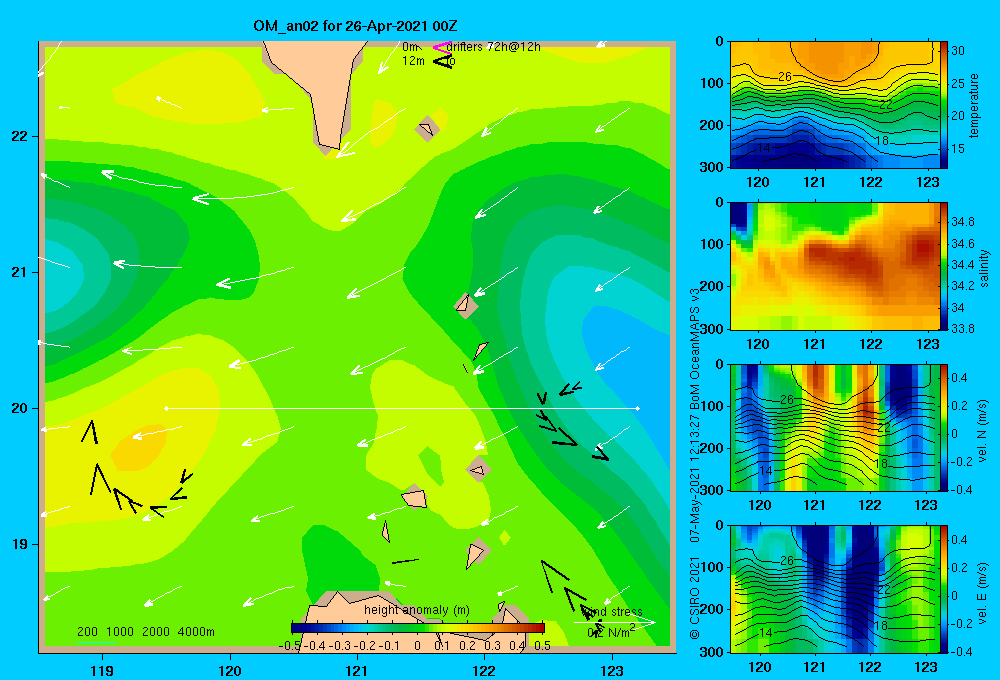1000x680 pixels.
Task: Click the '34.8' tick on salinity scale
Action: pyautogui.click(x=962, y=222)
